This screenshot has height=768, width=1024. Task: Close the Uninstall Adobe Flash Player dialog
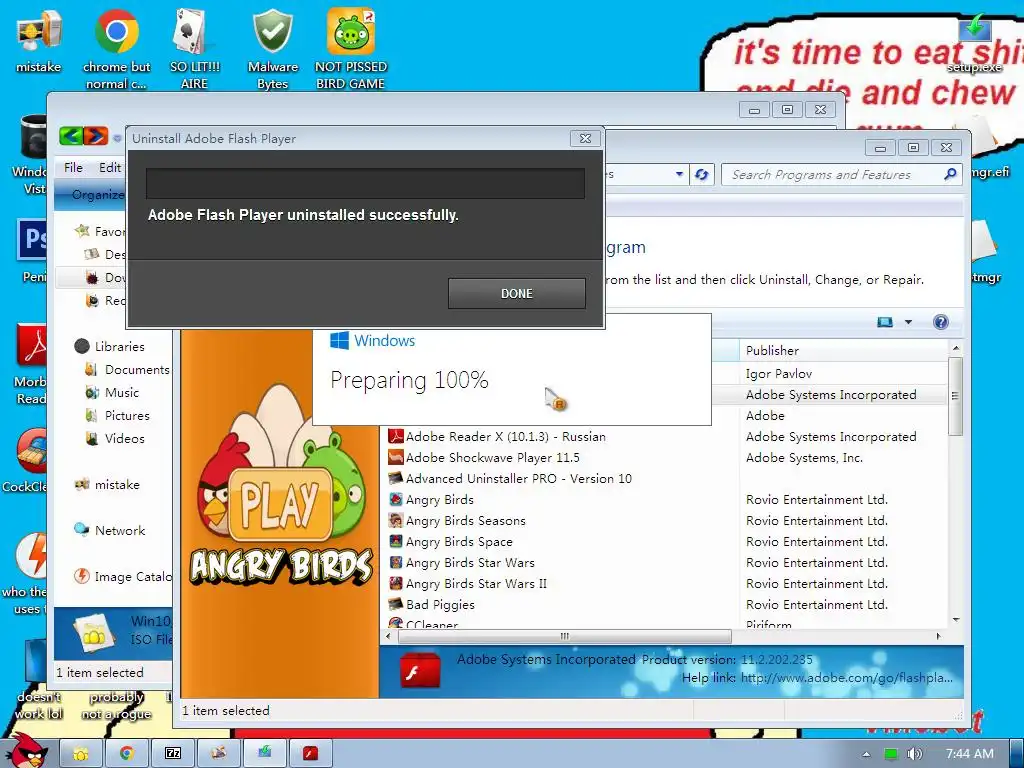tap(585, 138)
